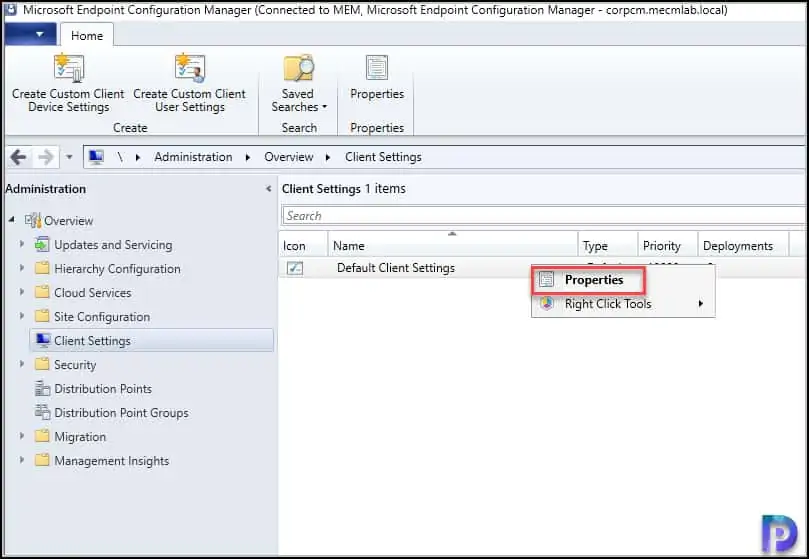Screen dimensions: 809x559
Task: Expand the Cloud Services node
Action: [22, 292]
